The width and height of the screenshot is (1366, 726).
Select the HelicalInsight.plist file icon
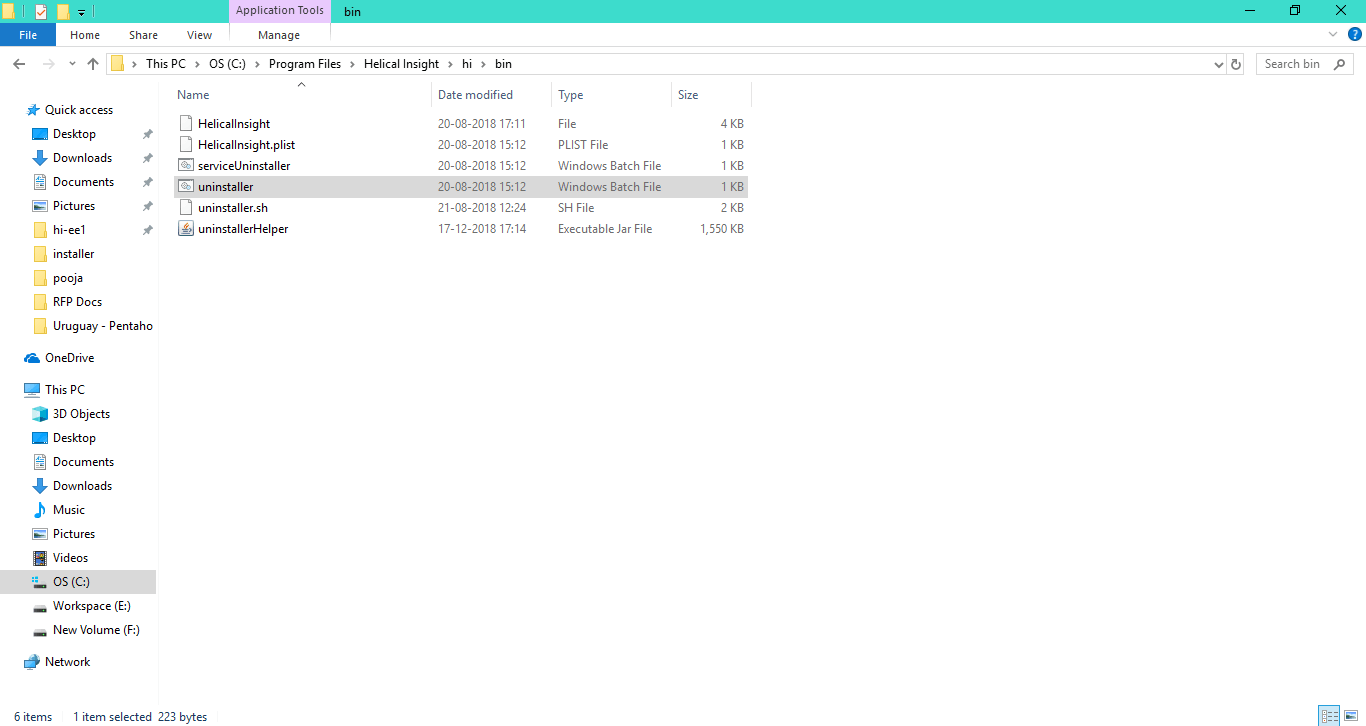pos(185,145)
